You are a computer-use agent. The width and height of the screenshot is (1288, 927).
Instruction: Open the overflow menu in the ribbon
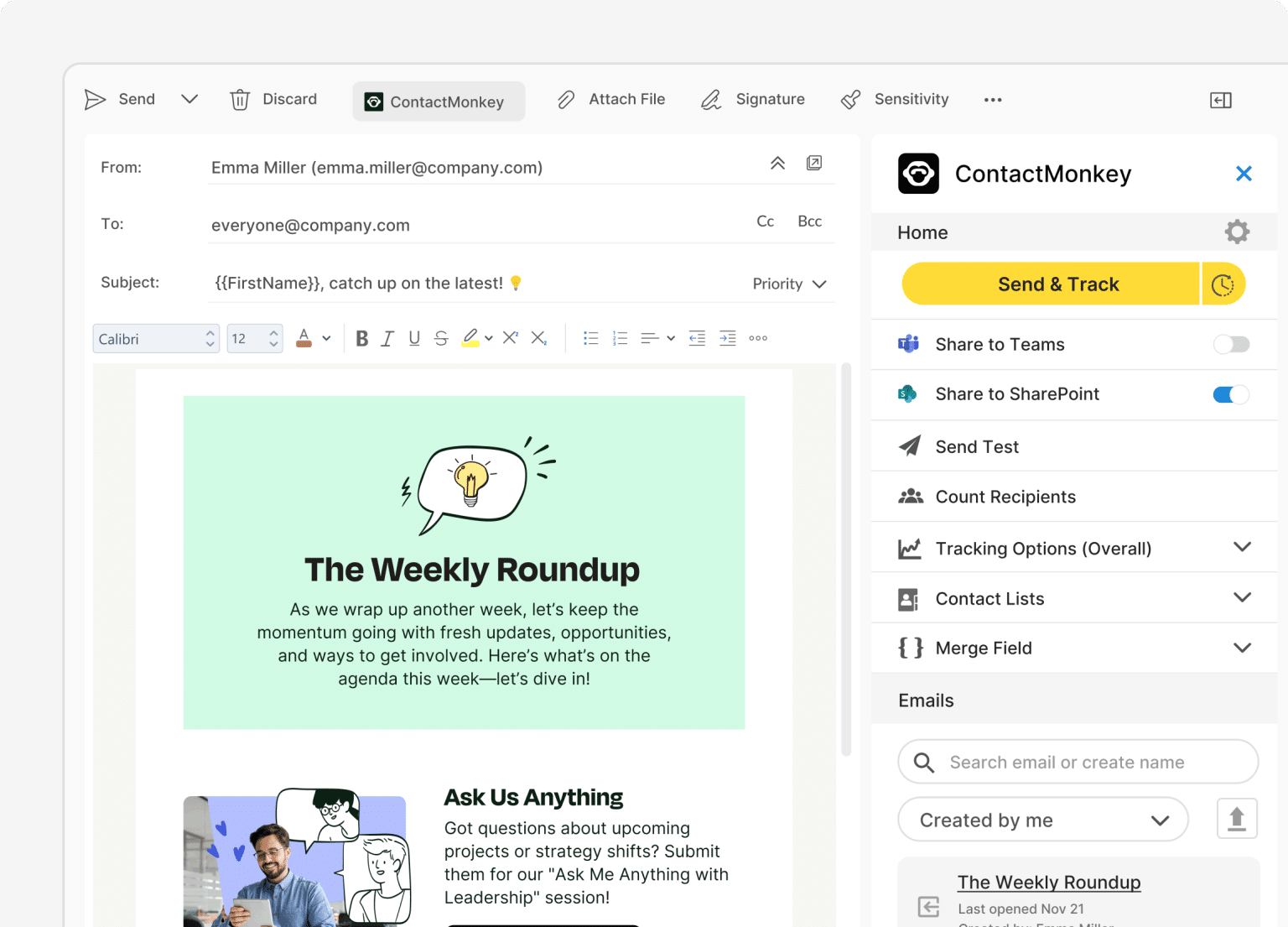[x=993, y=100]
